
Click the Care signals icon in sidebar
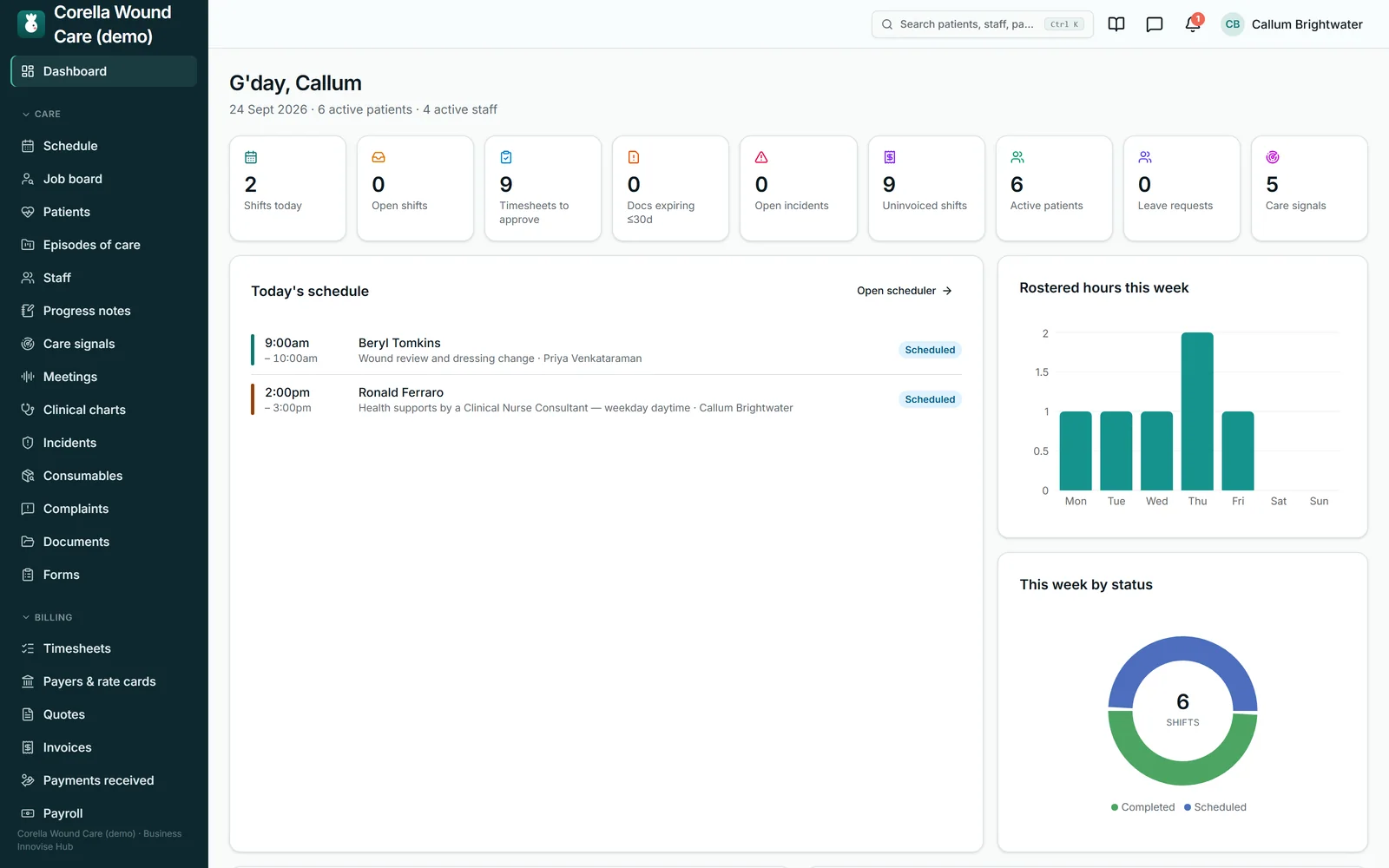click(28, 344)
